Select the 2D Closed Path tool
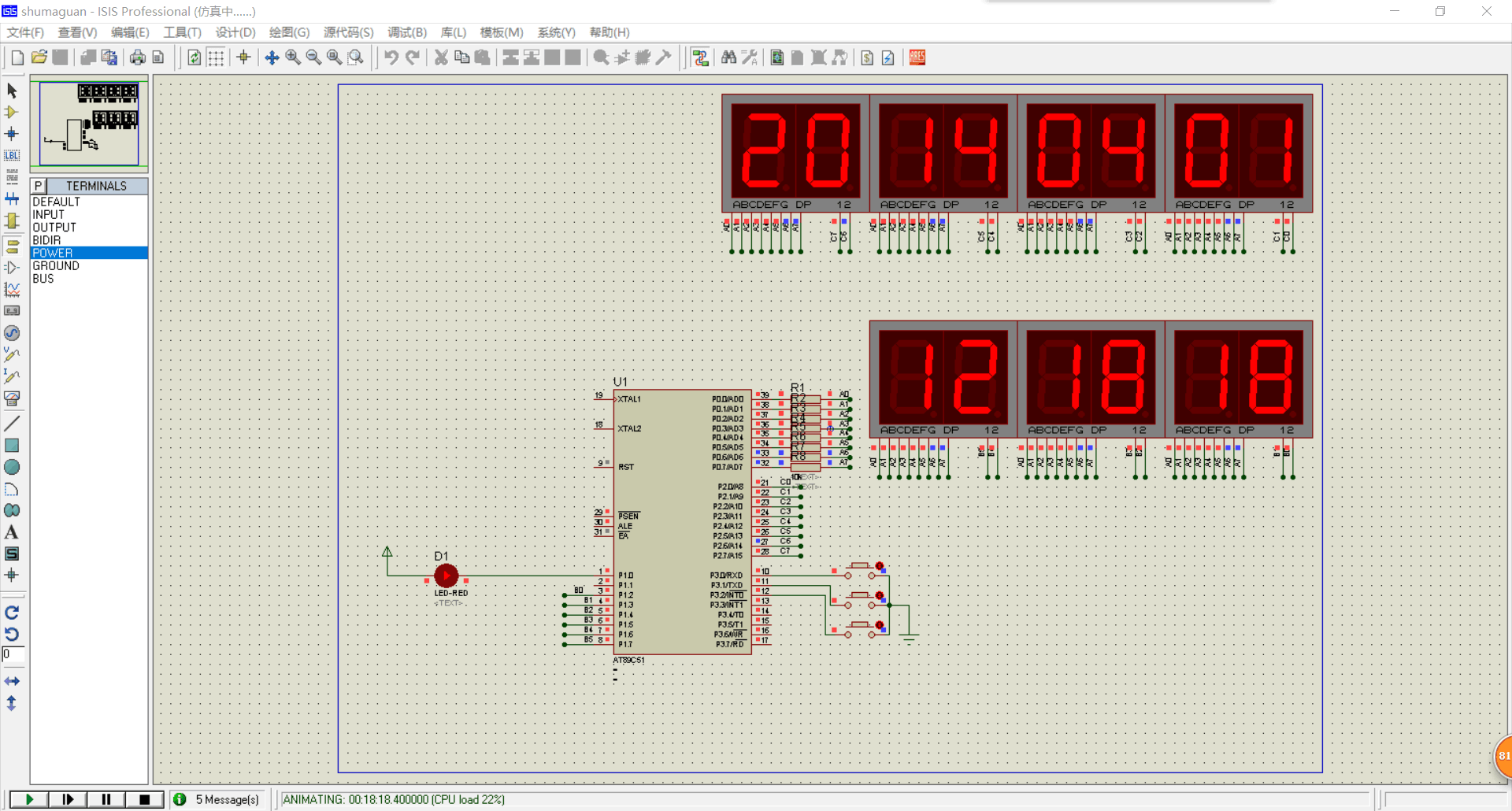 point(12,510)
